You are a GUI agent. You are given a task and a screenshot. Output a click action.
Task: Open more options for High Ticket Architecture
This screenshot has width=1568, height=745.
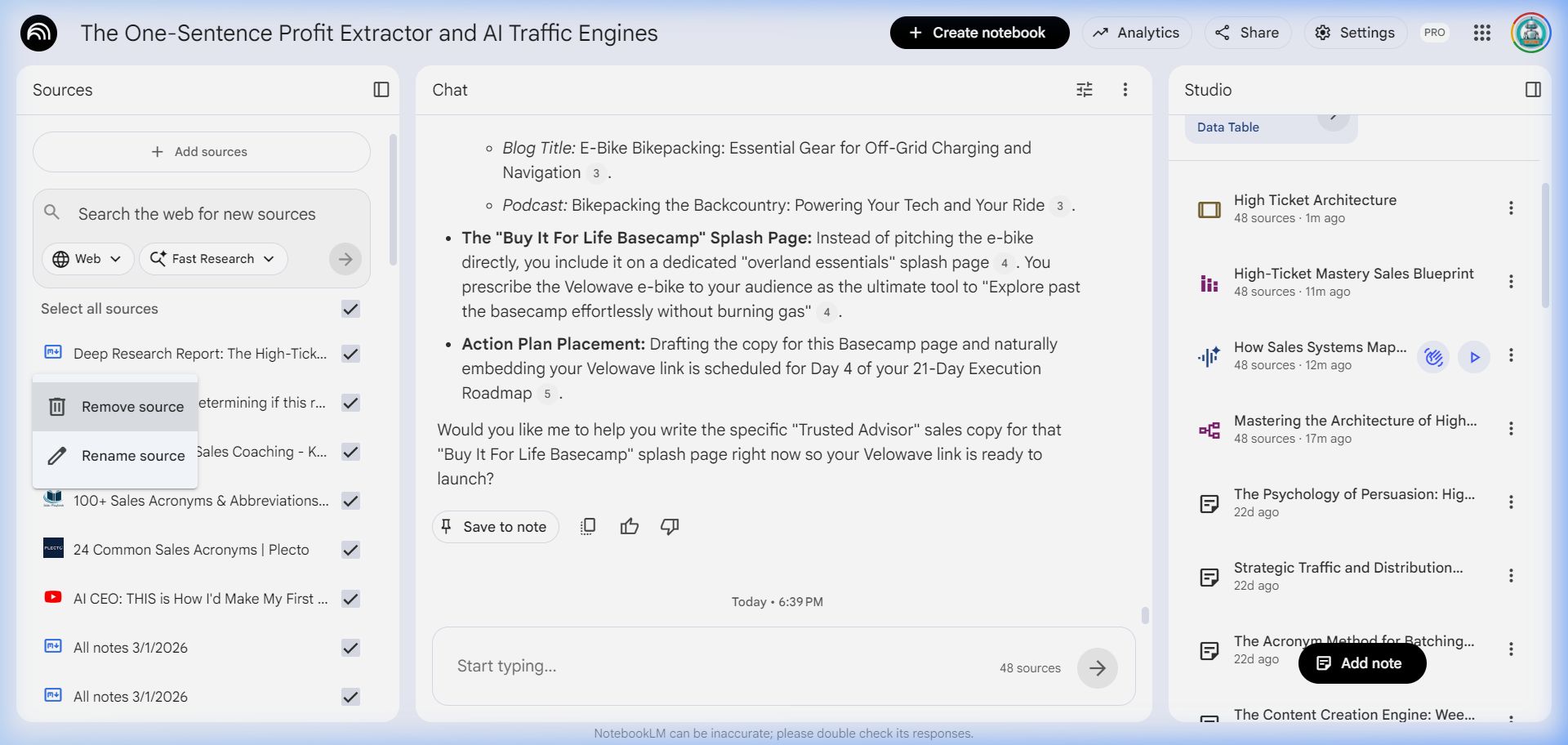coord(1510,208)
